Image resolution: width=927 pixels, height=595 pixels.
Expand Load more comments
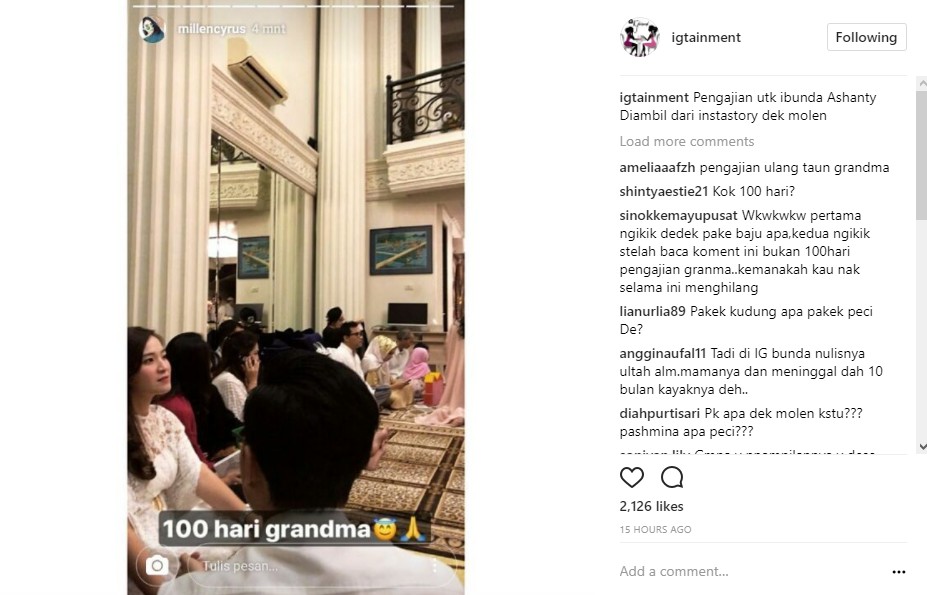[x=686, y=141]
